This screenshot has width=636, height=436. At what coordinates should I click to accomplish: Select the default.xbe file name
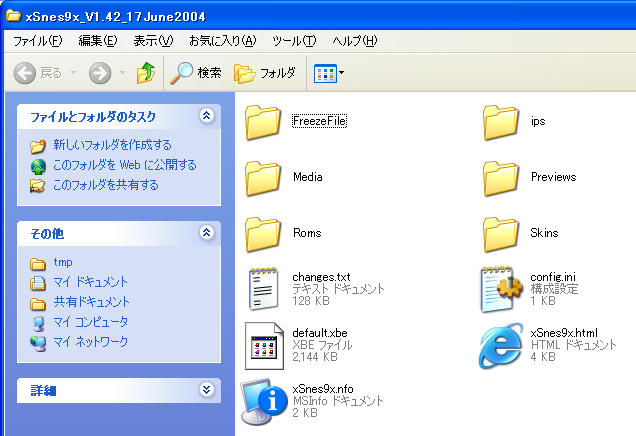[x=320, y=333]
